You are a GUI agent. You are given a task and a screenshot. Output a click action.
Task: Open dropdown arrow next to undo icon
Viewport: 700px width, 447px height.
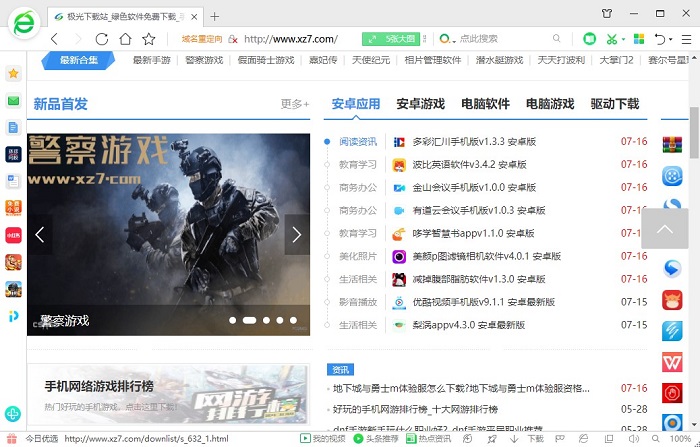(671, 40)
